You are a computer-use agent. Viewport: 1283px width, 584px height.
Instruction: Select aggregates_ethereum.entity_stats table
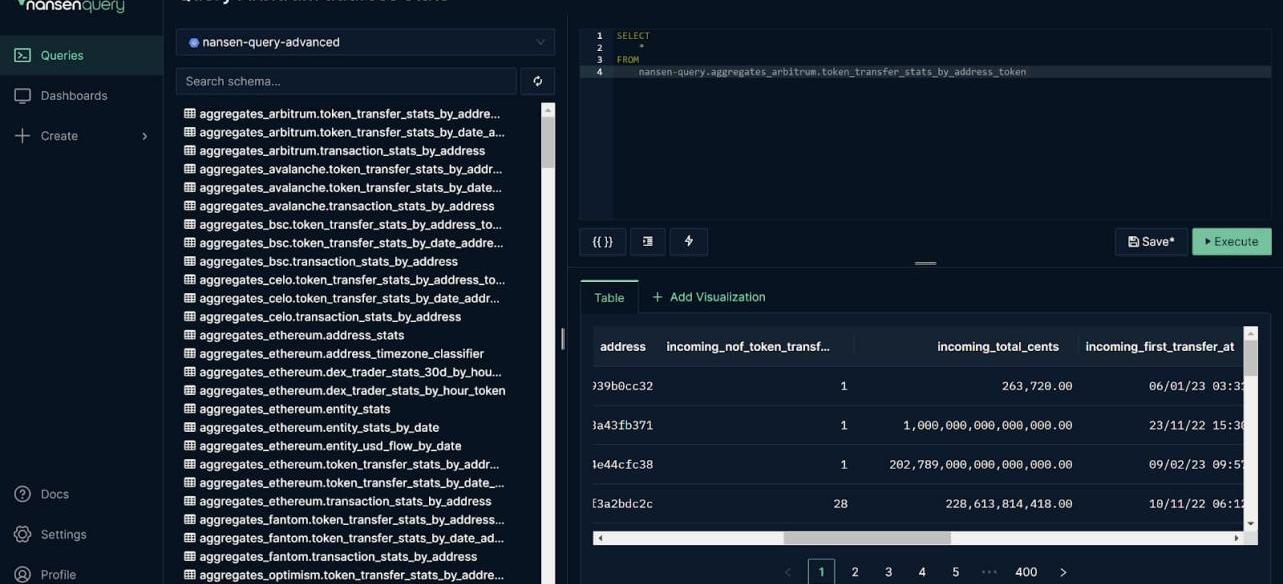287,409
